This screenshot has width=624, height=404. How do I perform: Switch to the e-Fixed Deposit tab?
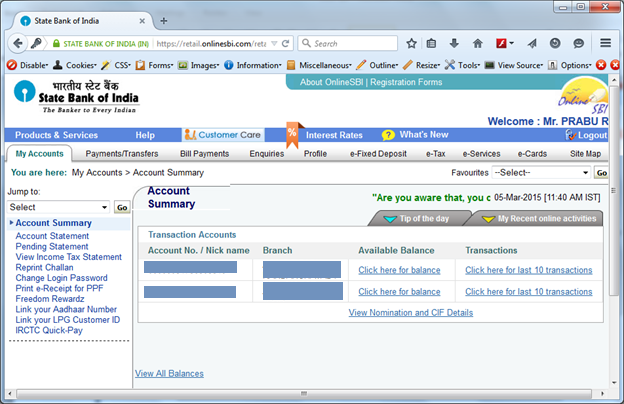coord(378,154)
